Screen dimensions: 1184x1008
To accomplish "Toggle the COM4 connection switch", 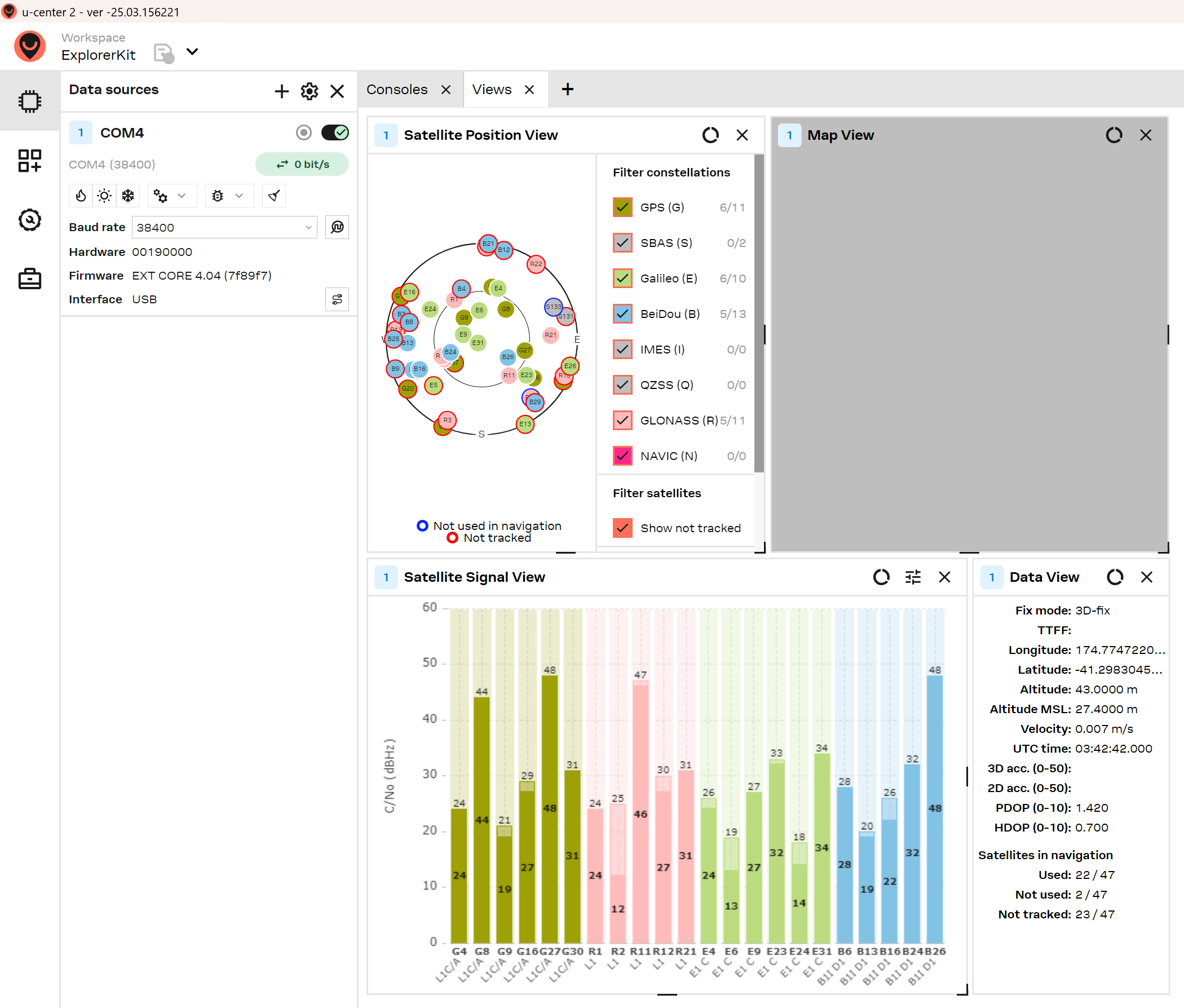I will click(x=335, y=132).
